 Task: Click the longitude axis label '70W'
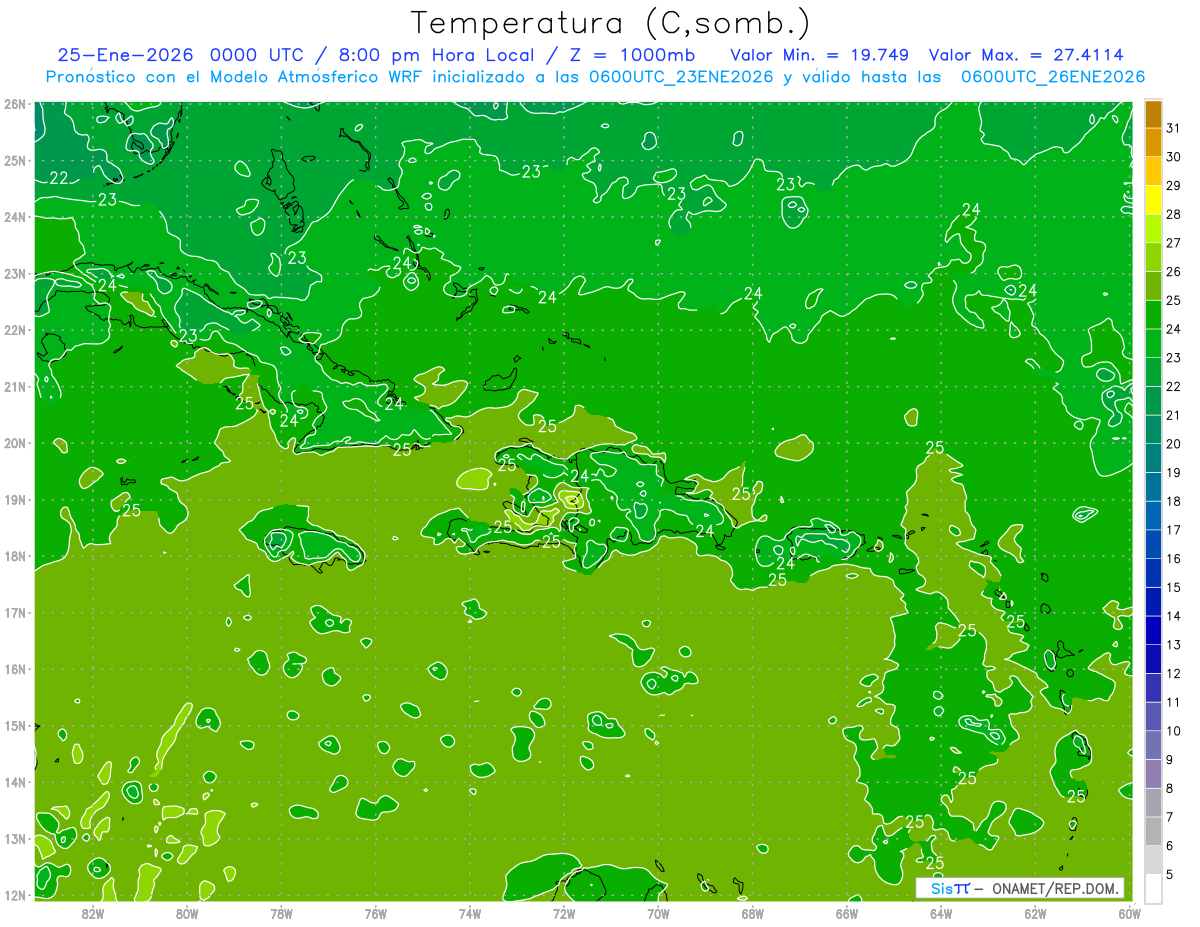[x=658, y=913]
